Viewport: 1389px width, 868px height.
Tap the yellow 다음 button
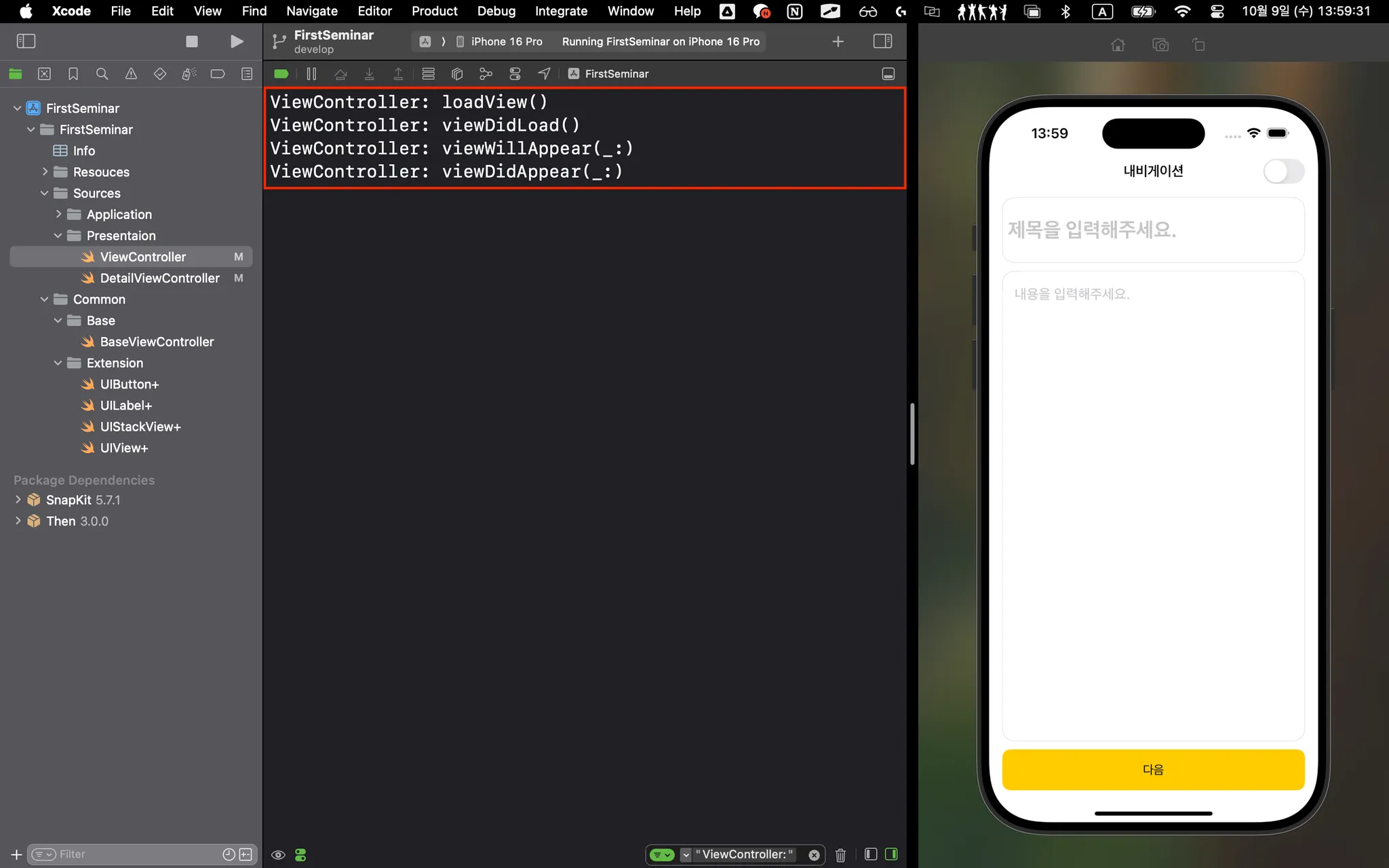(x=1153, y=770)
